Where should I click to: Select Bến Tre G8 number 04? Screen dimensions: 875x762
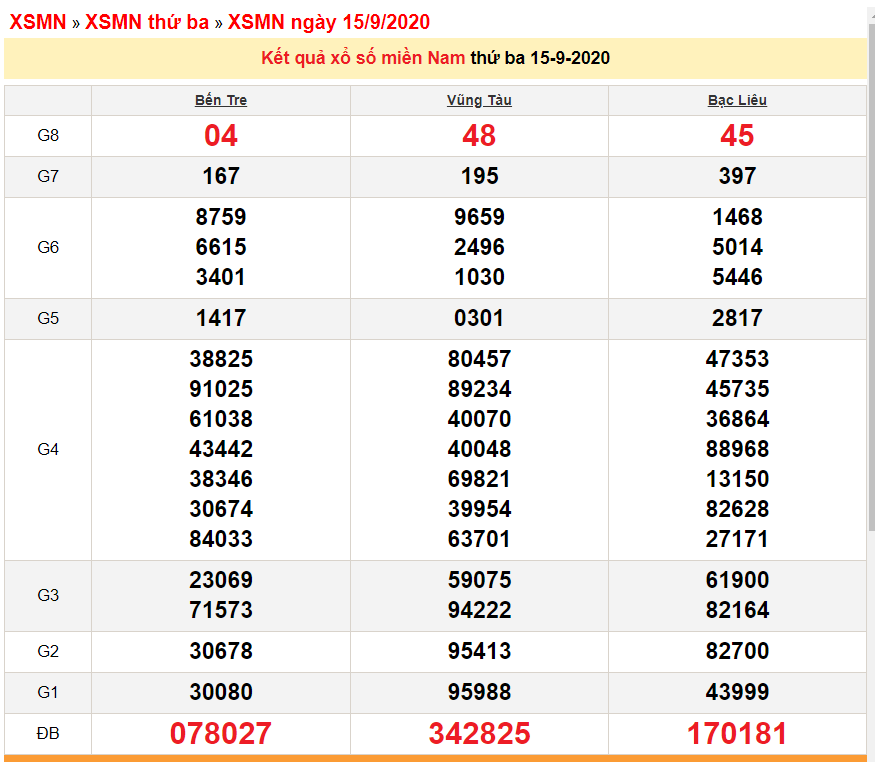pos(220,136)
